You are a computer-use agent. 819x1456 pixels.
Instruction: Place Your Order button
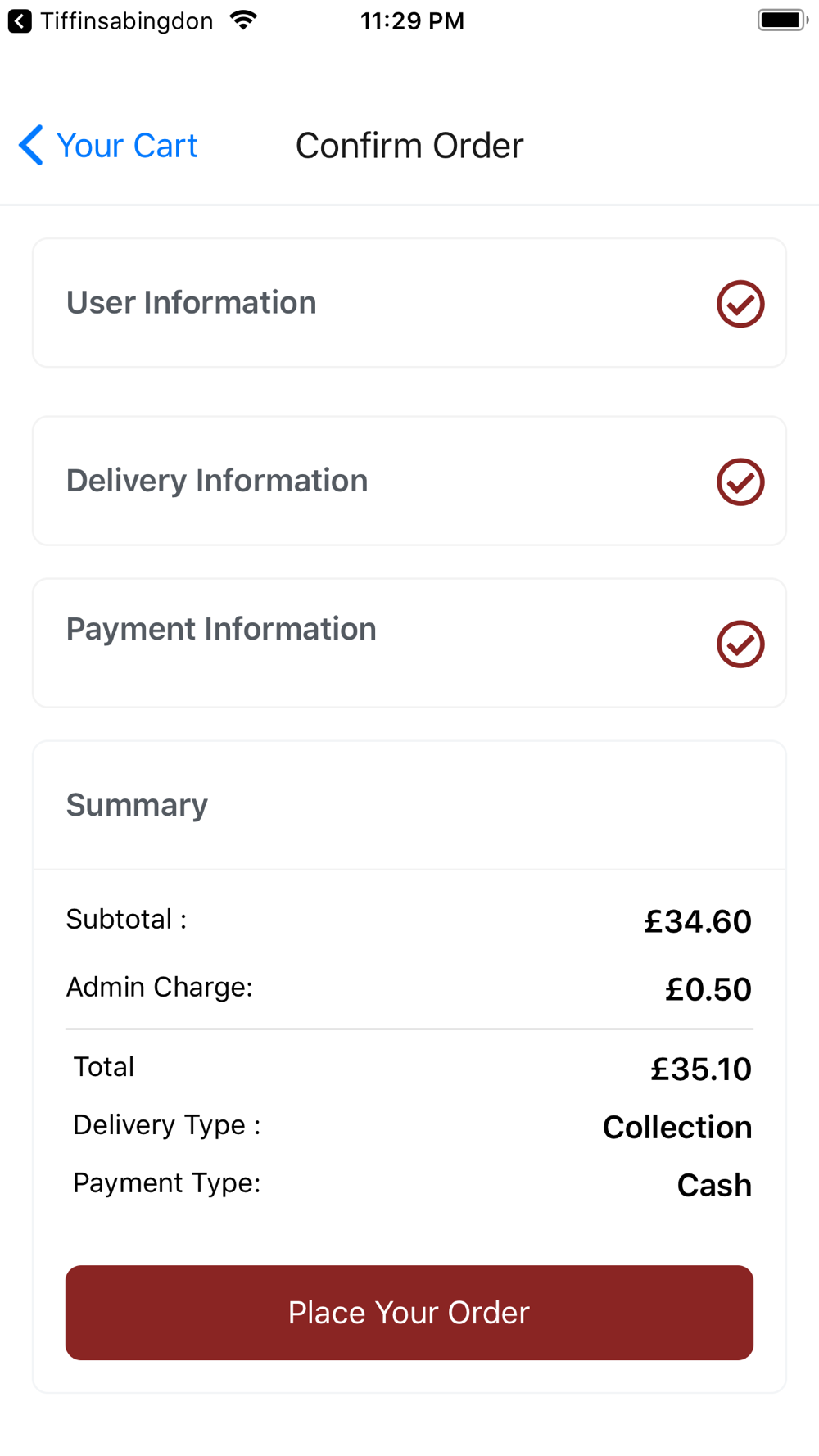(x=409, y=1313)
